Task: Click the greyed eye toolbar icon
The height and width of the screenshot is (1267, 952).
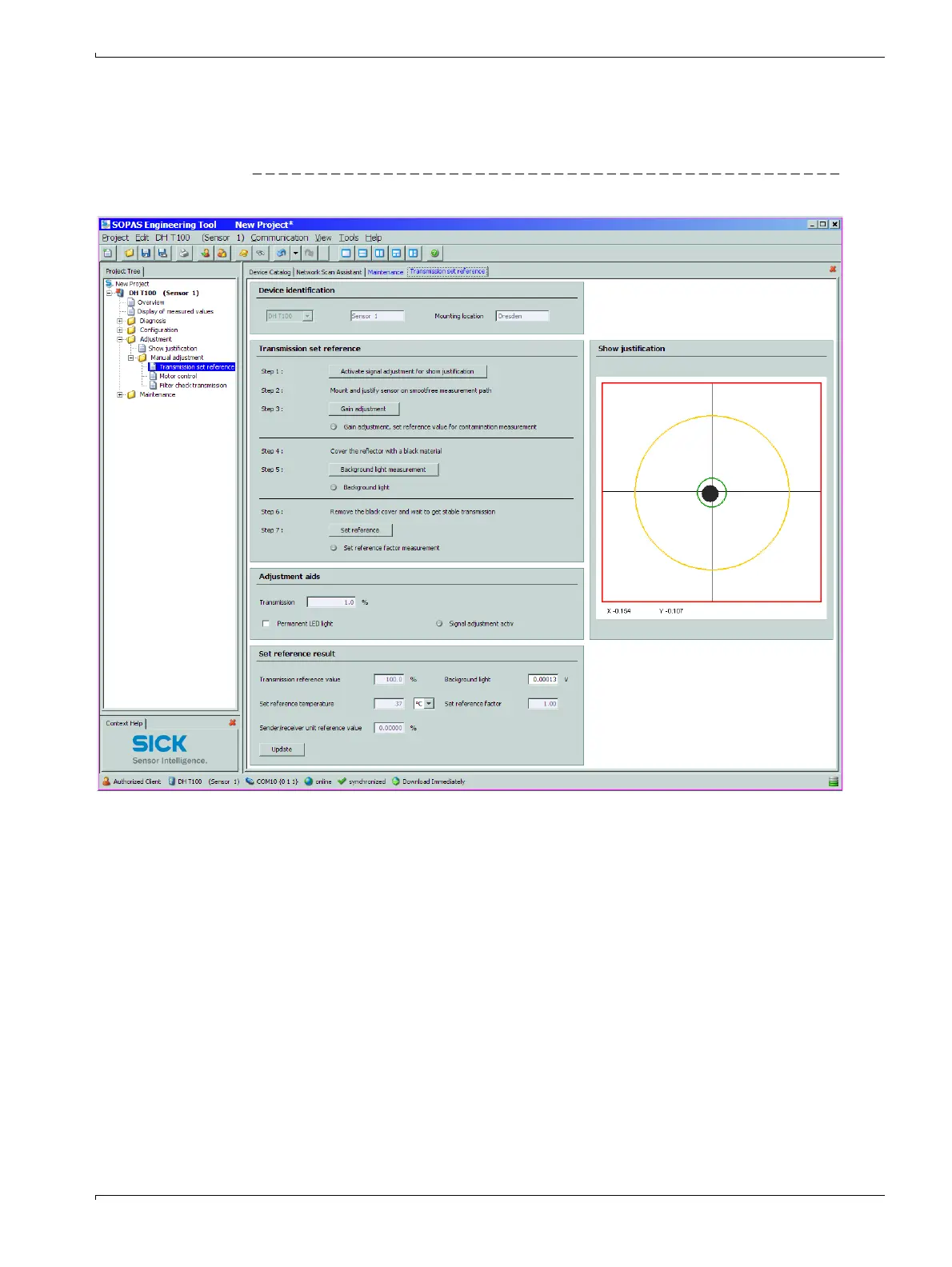Action: pos(260,253)
